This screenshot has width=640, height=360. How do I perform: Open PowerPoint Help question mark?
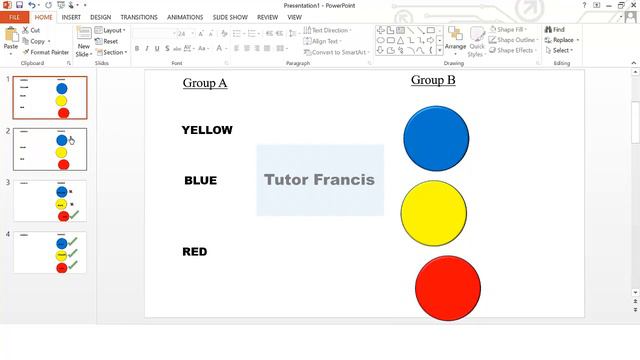tap(584, 5)
